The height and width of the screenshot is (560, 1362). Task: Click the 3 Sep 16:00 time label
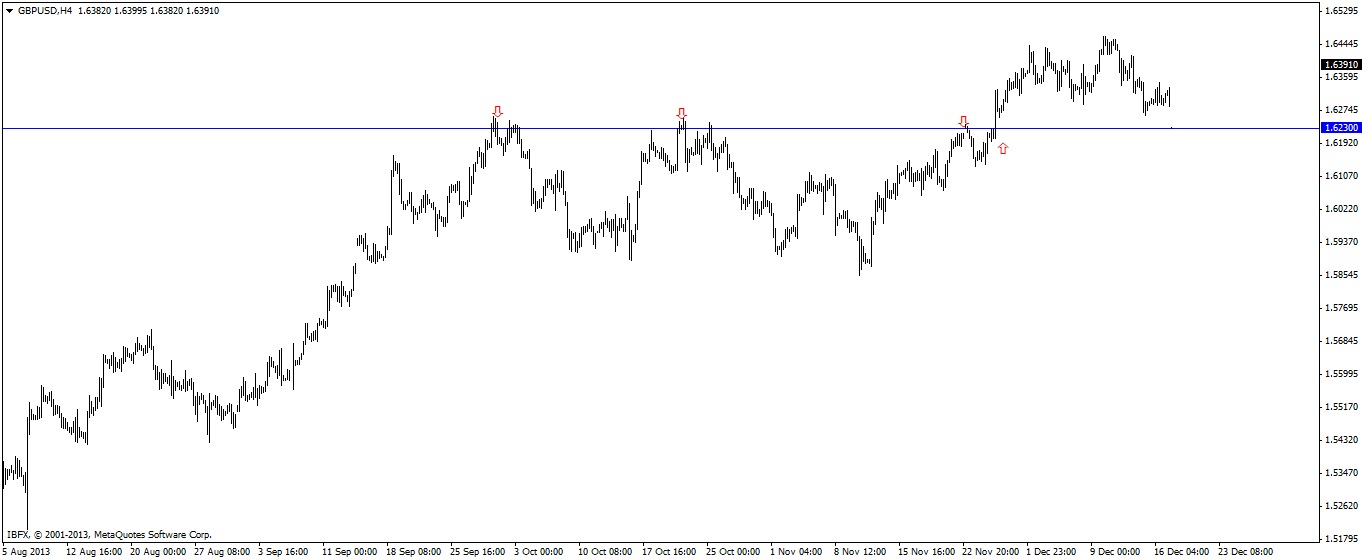tap(284, 552)
